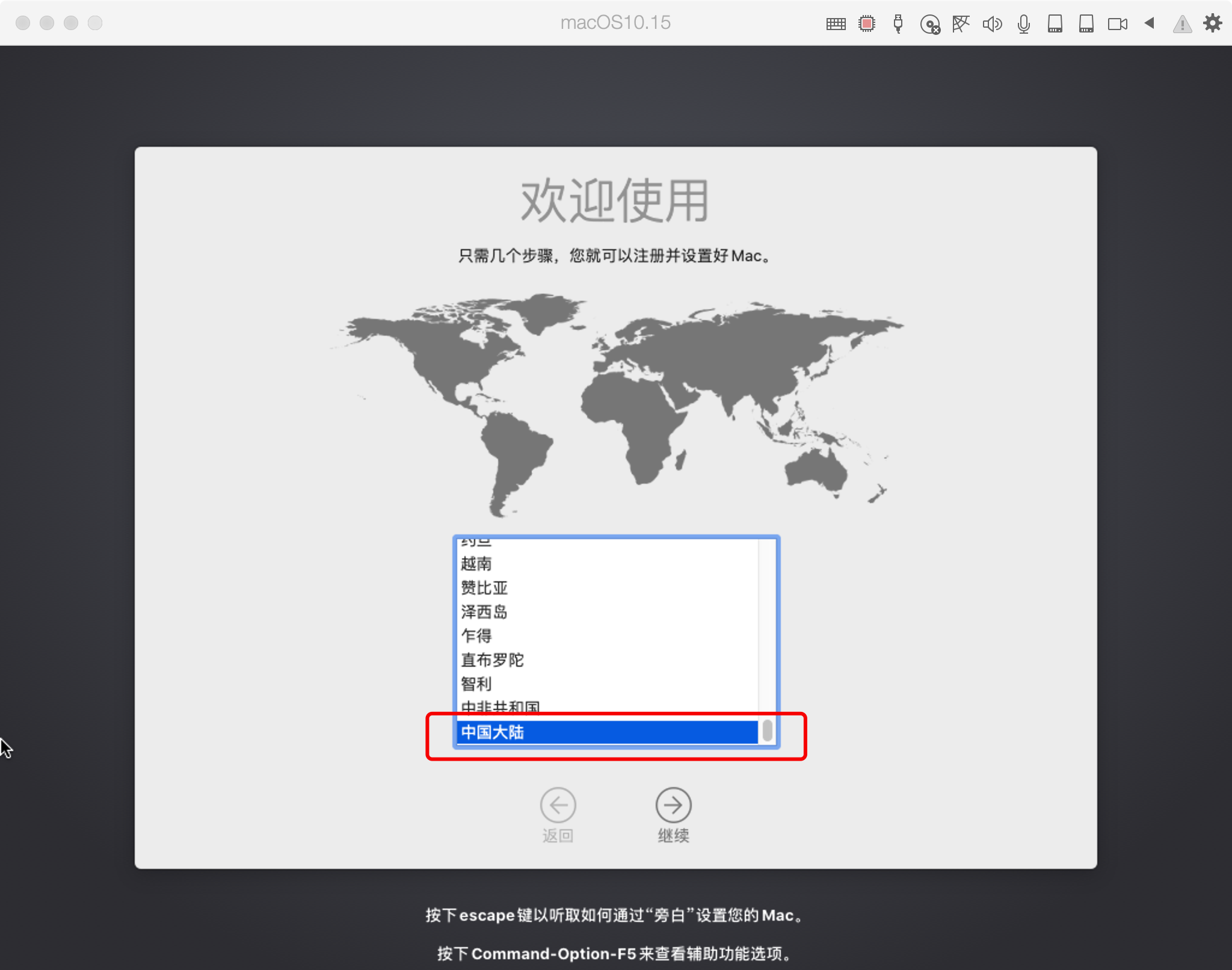Mute the speaker audio icon
1232x970 pixels.
(x=993, y=24)
